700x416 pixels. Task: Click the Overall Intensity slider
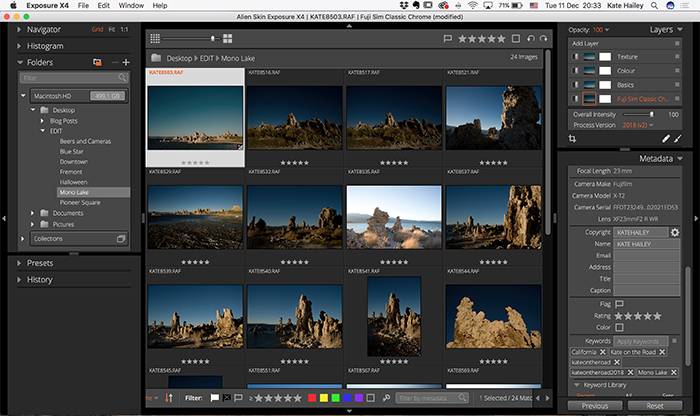pos(638,114)
